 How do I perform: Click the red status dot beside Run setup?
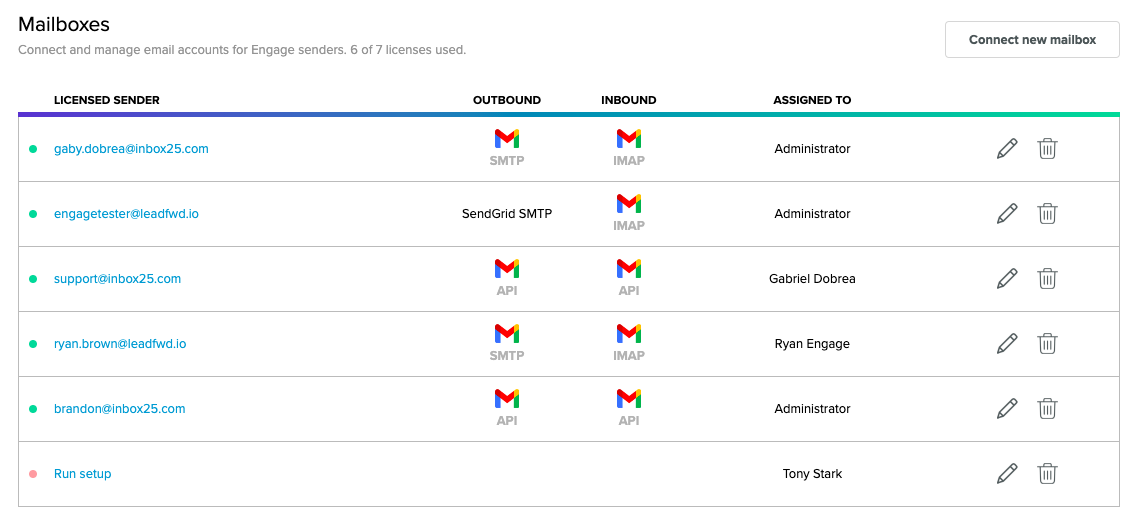point(33,474)
